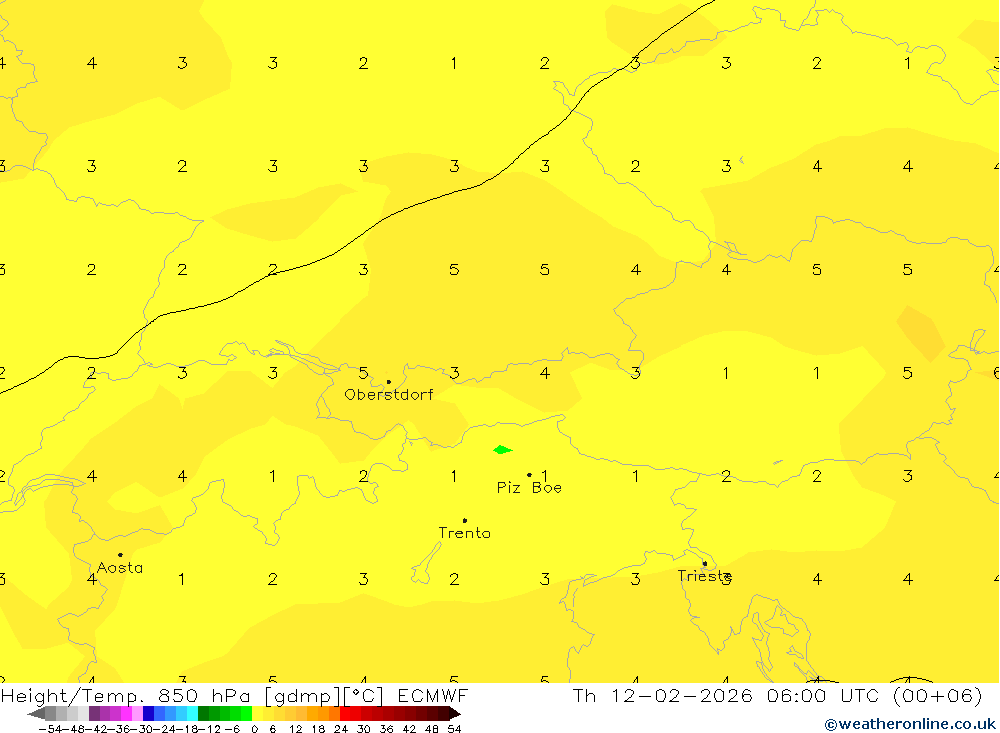This screenshot has width=1000, height=733.
Task: Click the station dot above Trento label
Action: 464,521
